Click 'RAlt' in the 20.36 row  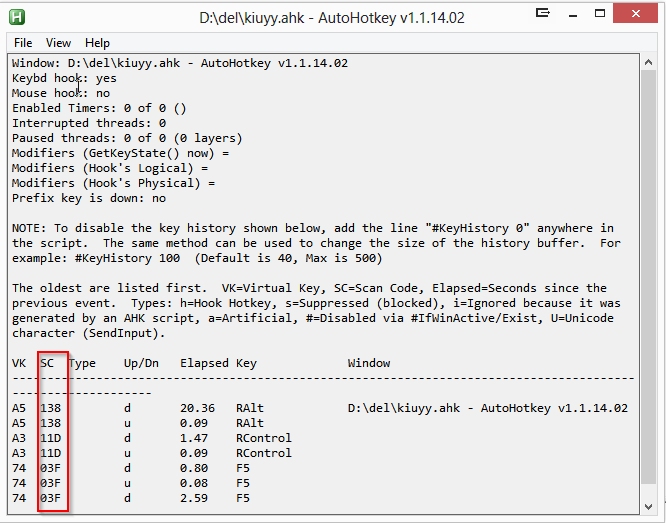(250, 408)
